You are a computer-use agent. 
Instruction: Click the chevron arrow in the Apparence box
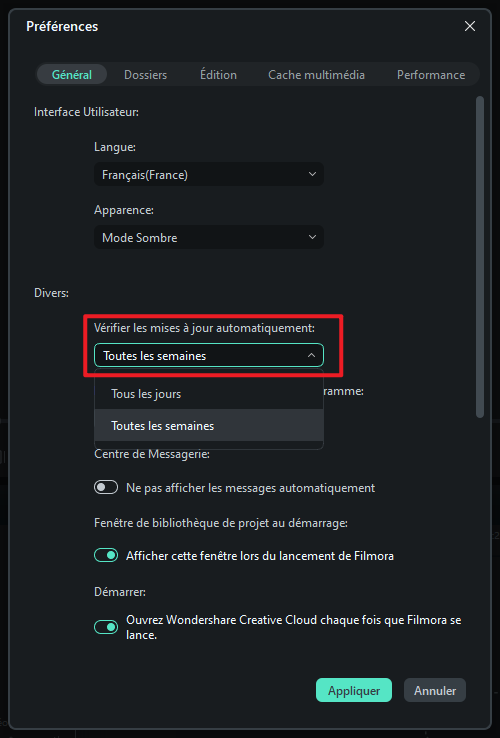coord(312,237)
